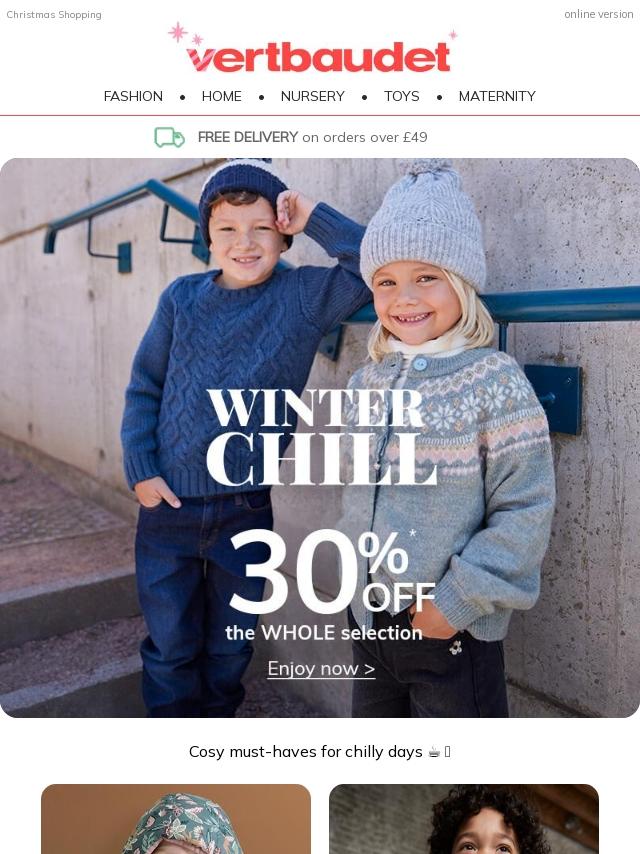Screen dimensions: 640x854
Task: Go to the NURSERY section
Action: [313, 96]
